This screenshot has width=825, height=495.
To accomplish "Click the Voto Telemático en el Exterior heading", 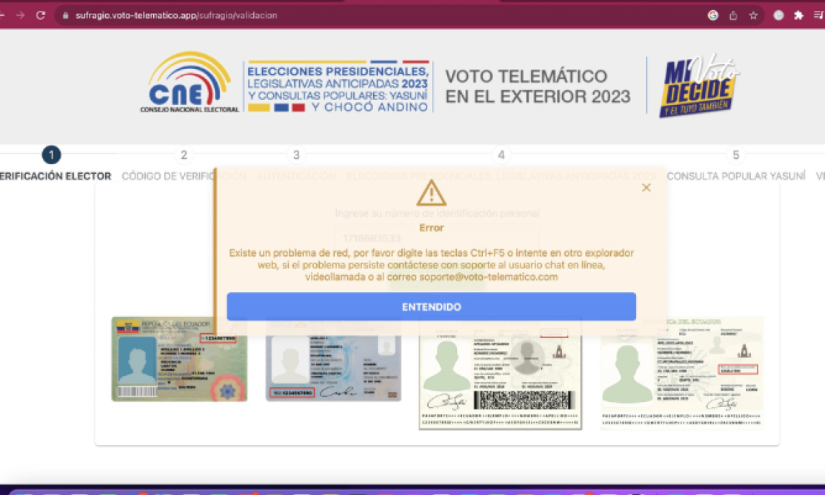I will tap(538, 86).
